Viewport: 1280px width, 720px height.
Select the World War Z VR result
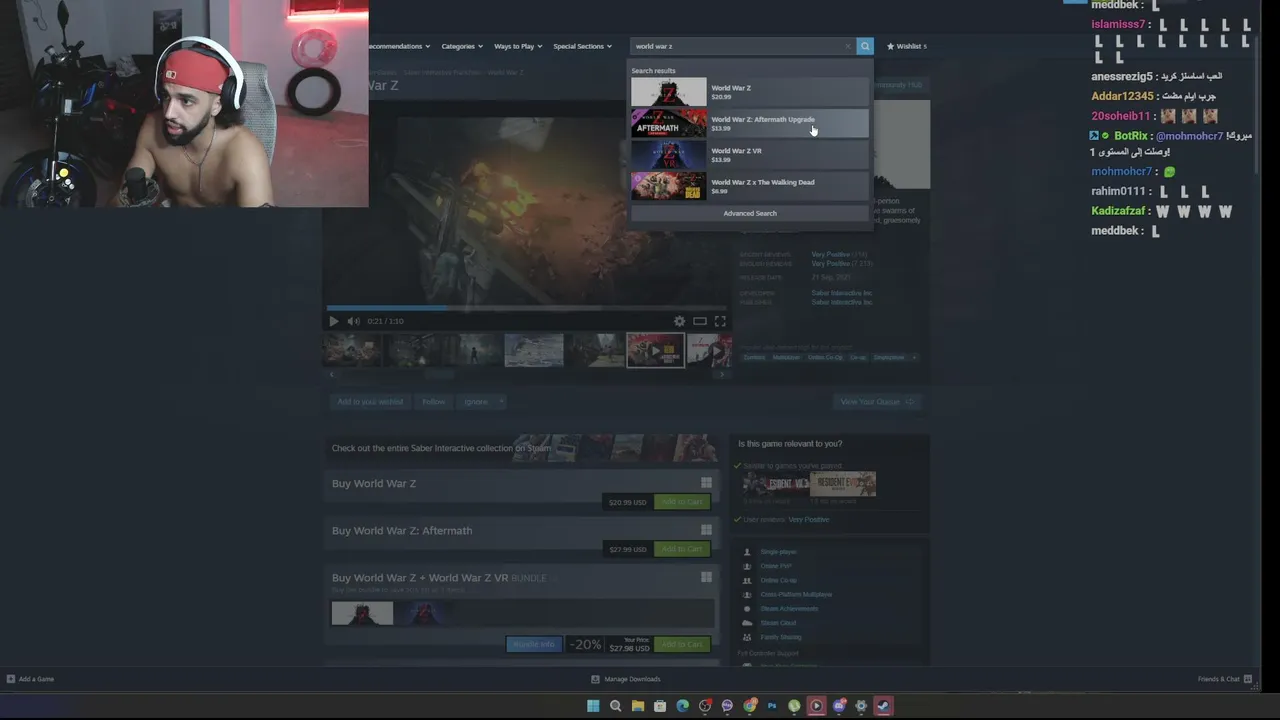click(x=749, y=155)
